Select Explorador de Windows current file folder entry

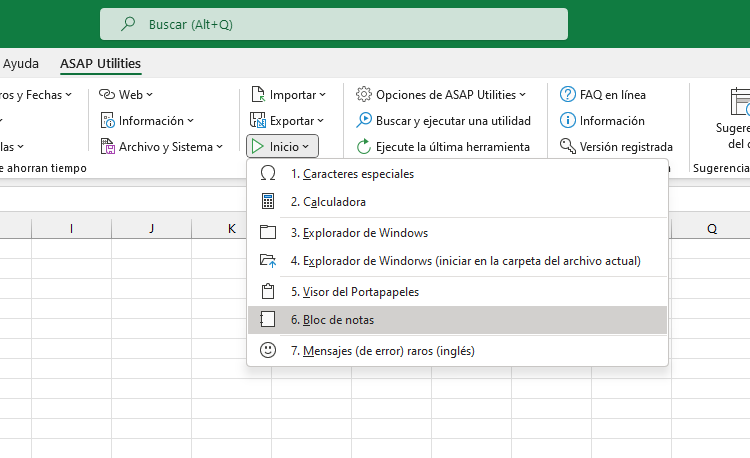457,261
